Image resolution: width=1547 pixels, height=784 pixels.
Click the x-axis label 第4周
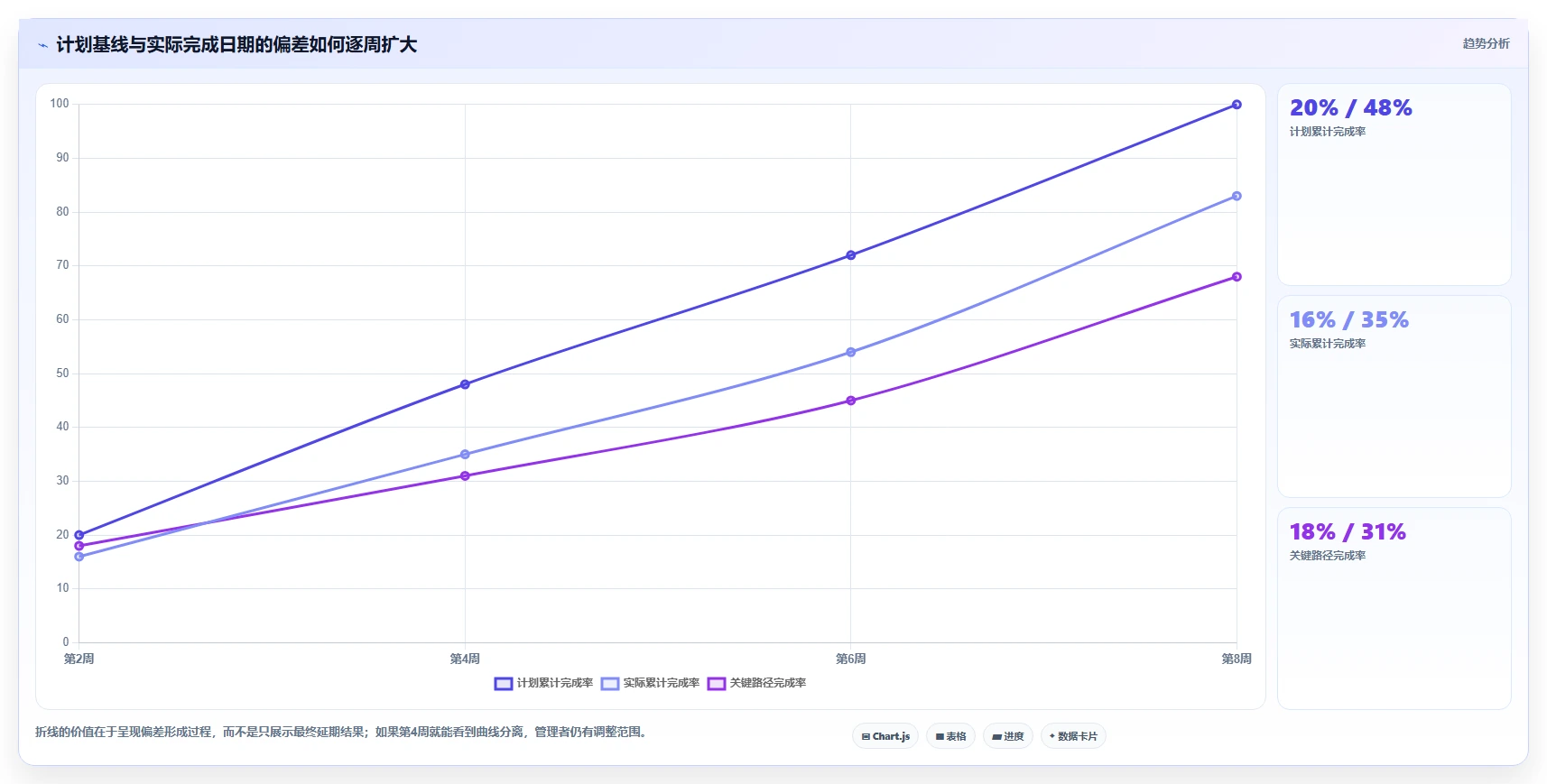coord(465,659)
